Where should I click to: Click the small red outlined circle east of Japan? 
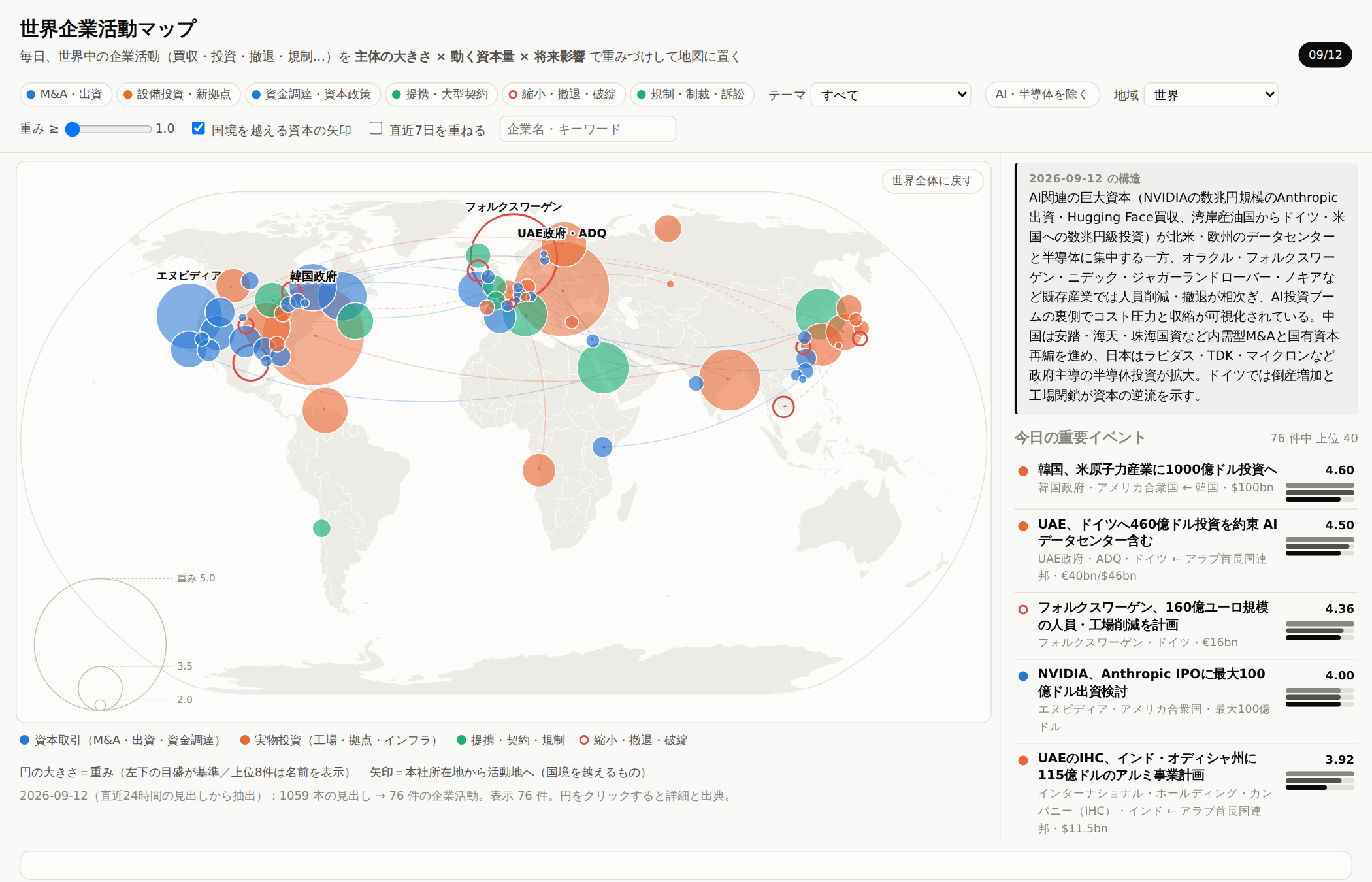click(860, 338)
